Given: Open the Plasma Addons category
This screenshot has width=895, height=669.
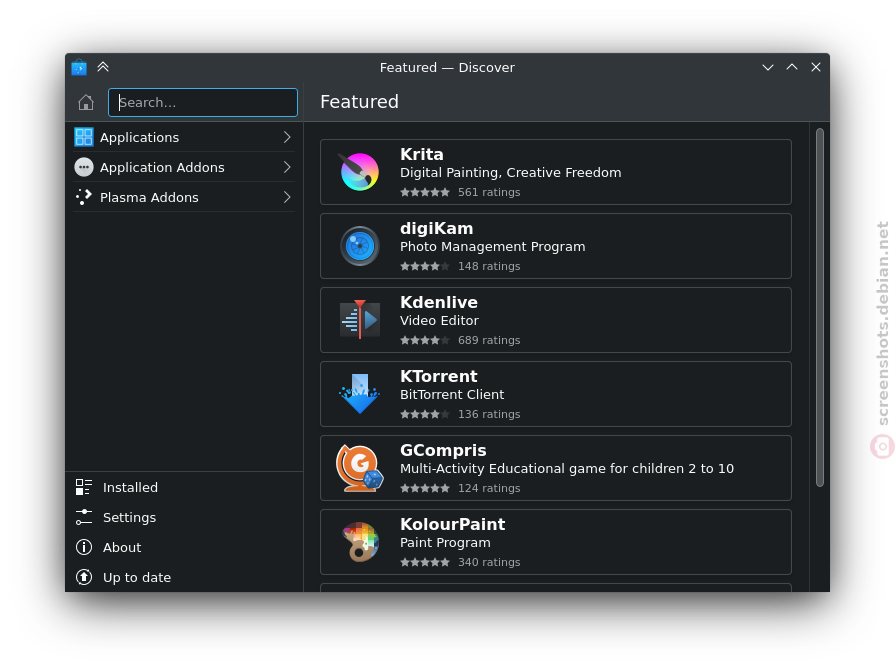Looking at the screenshot, I should coord(184,197).
